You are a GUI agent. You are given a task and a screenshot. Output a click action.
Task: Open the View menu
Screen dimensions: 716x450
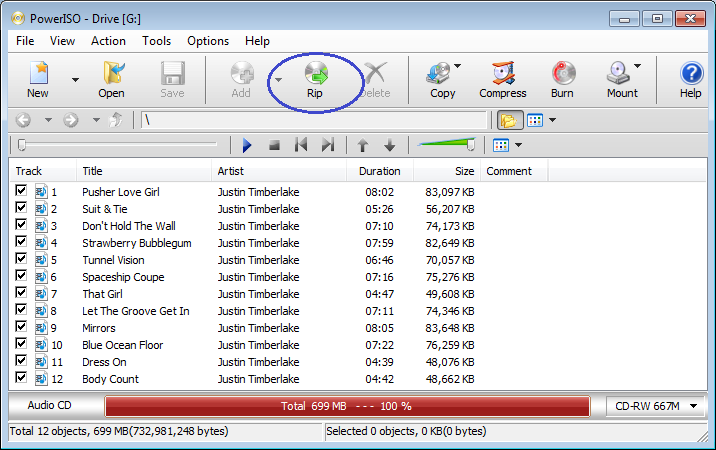(x=62, y=41)
